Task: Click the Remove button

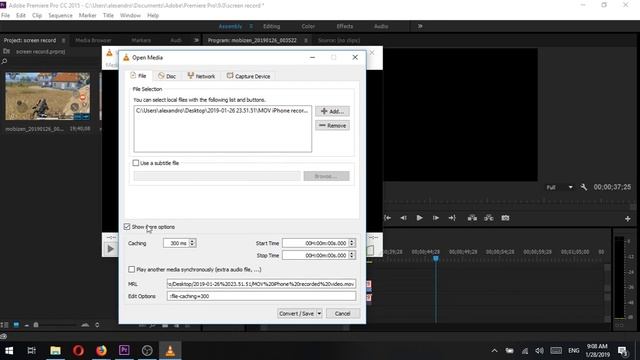Action: [332, 125]
